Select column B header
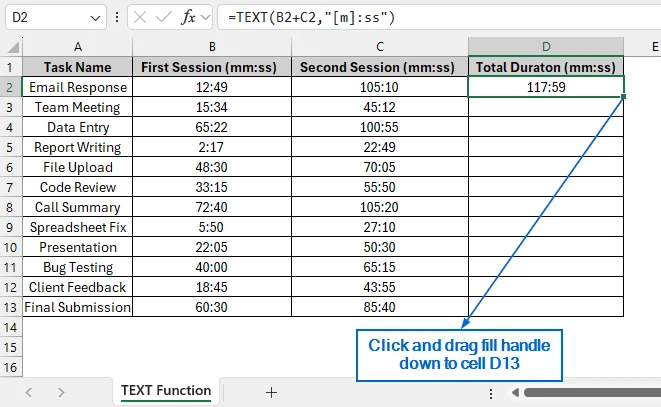Image resolution: width=661 pixels, height=407 pixels. pyautogui.click(x=212, y=46)
